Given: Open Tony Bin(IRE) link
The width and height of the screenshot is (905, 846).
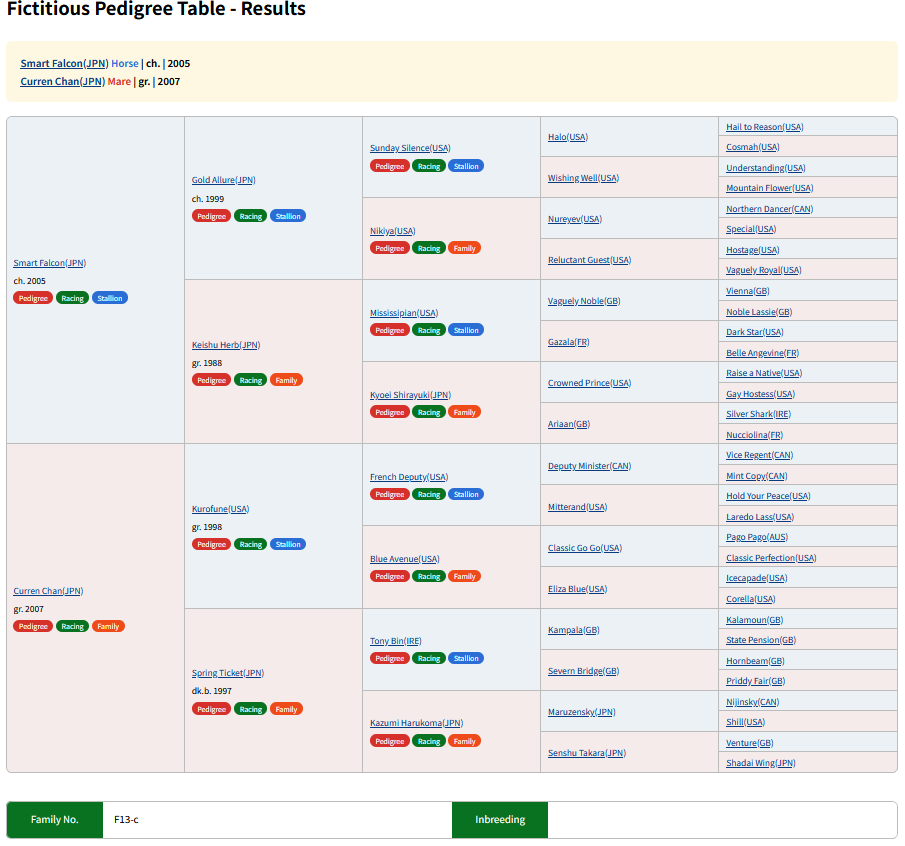Looking at the screenshot, I should pyautogui.click(x=396, y=641).
